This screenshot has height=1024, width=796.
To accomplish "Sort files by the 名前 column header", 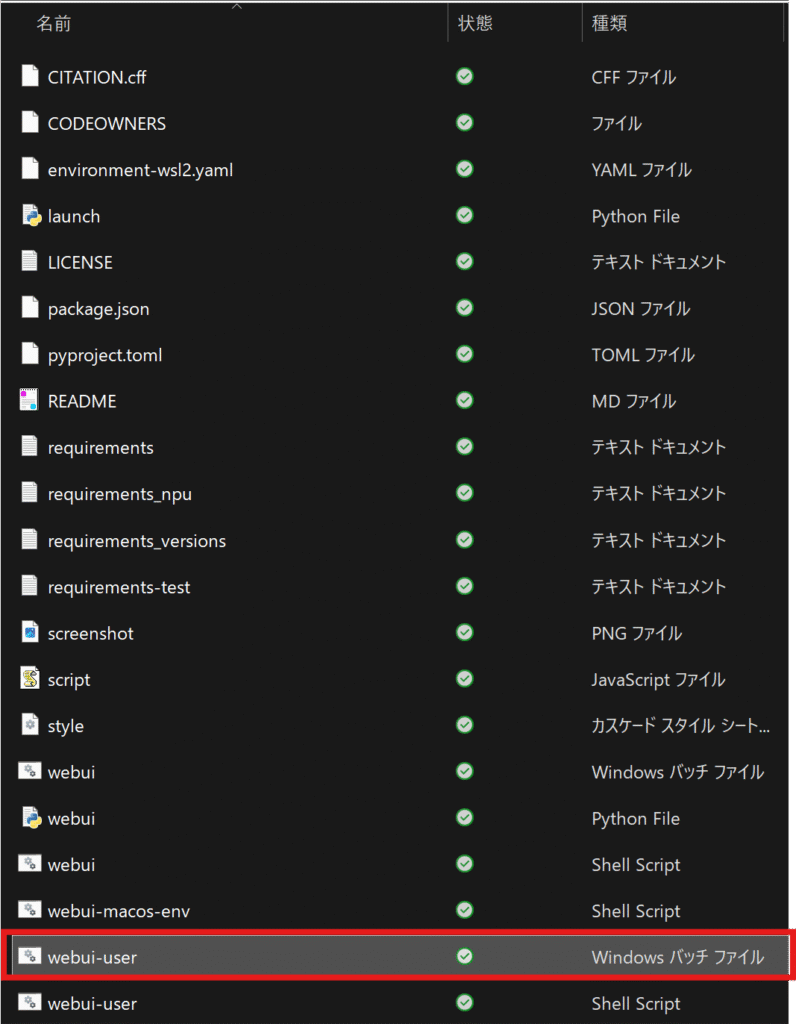I will point(54,24).
